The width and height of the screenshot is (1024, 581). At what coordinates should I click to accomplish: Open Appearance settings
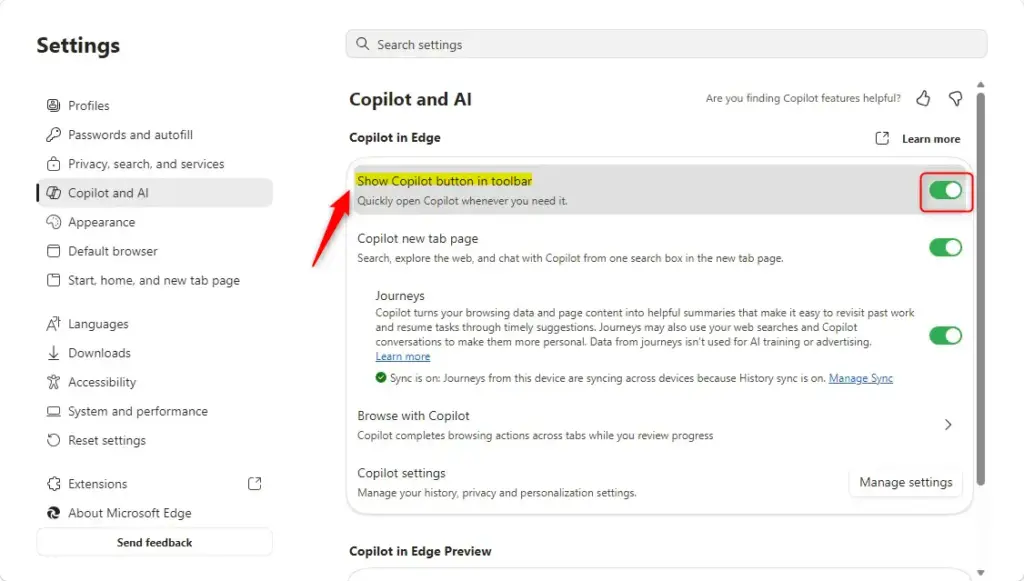tap(155, 222)
